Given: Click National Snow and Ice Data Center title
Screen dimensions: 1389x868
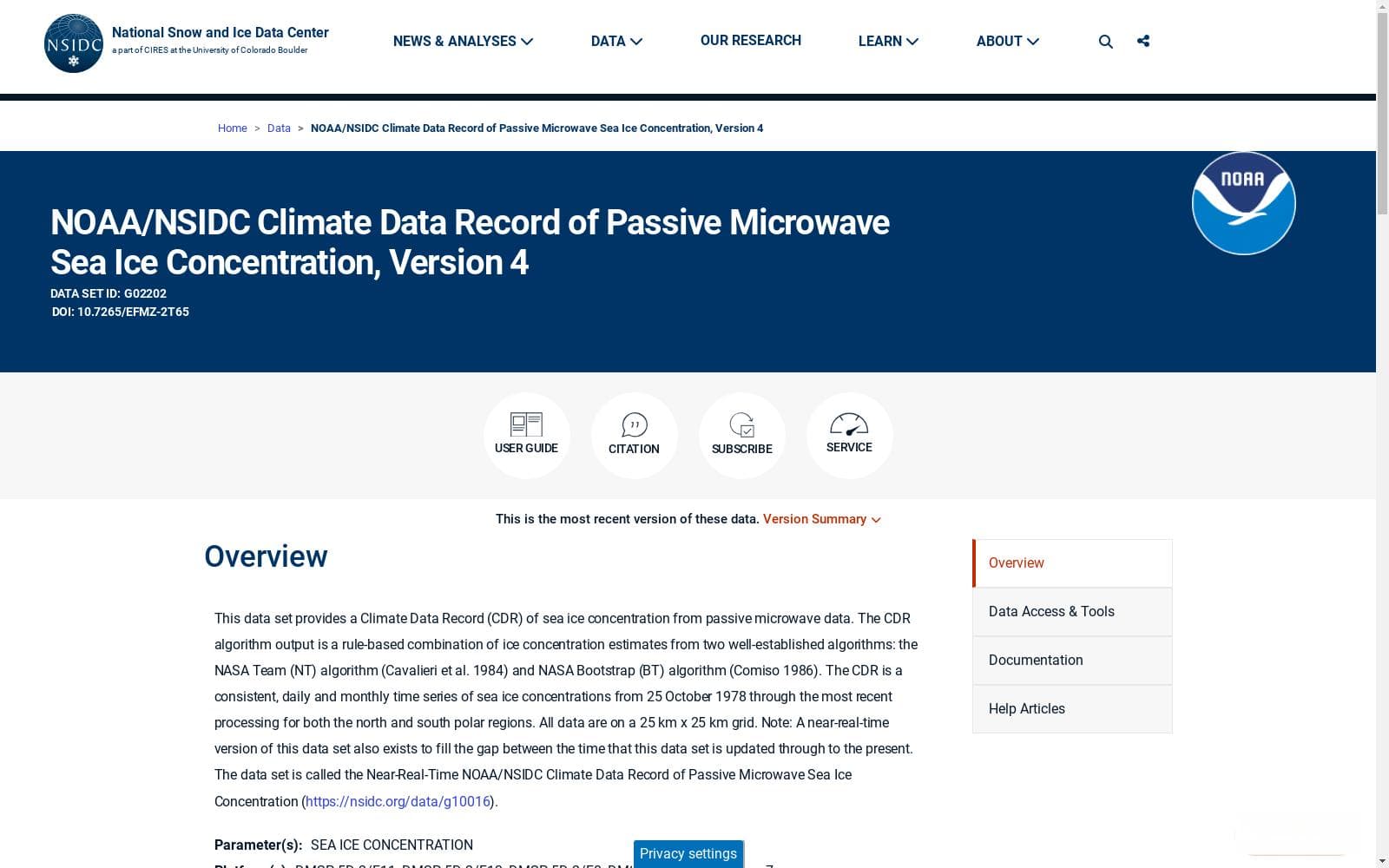Looking at the screenshot, I should (x=221, y=32).
